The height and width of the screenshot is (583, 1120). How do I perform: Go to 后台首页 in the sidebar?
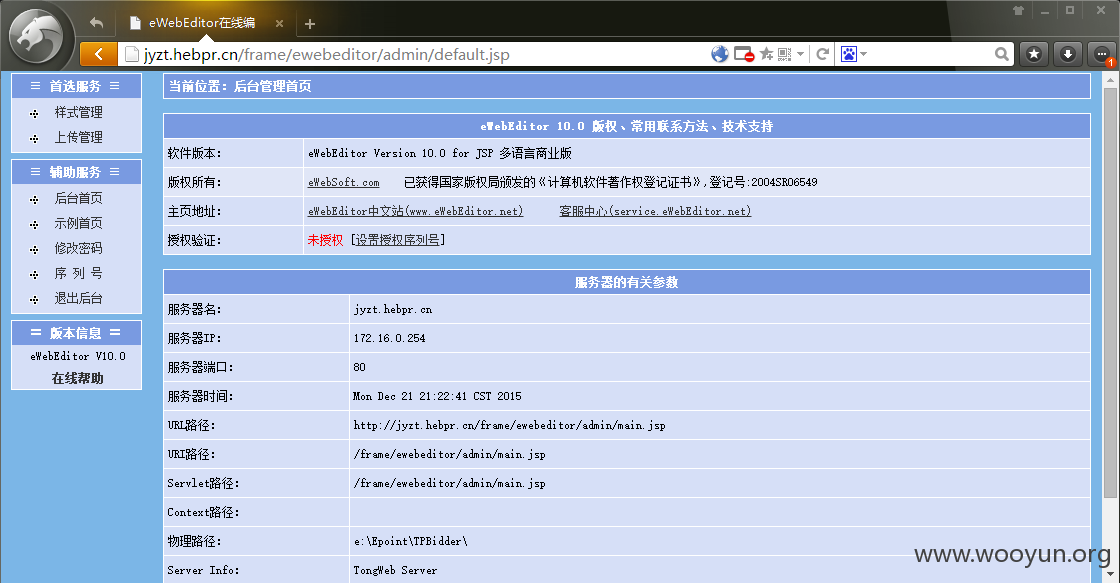pyautogui.click(x=79, y=198)
